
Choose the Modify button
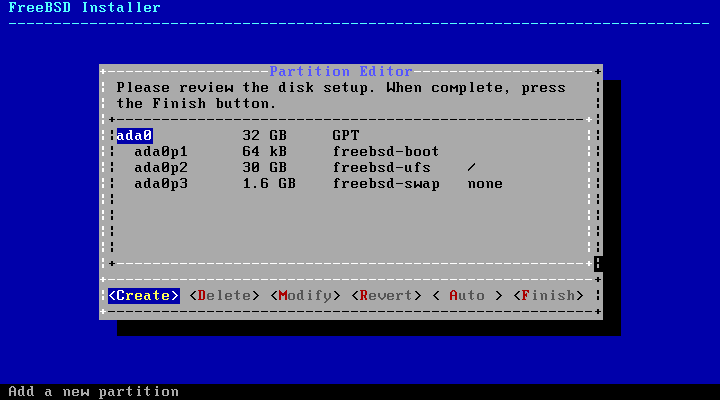pyautogui.click(x=305, y=295)
